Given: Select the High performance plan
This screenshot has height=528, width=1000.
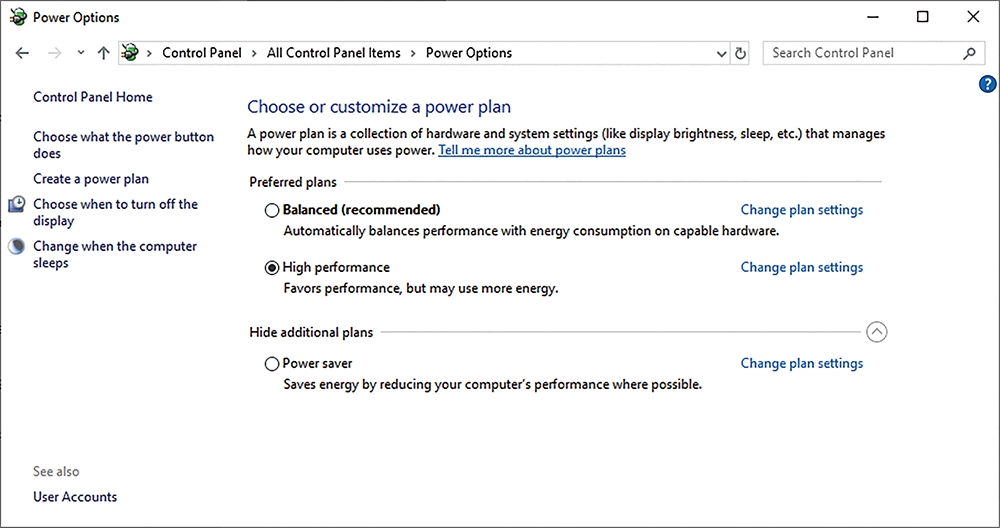Looking at the screenshot, I should click(x=272, y=267).
